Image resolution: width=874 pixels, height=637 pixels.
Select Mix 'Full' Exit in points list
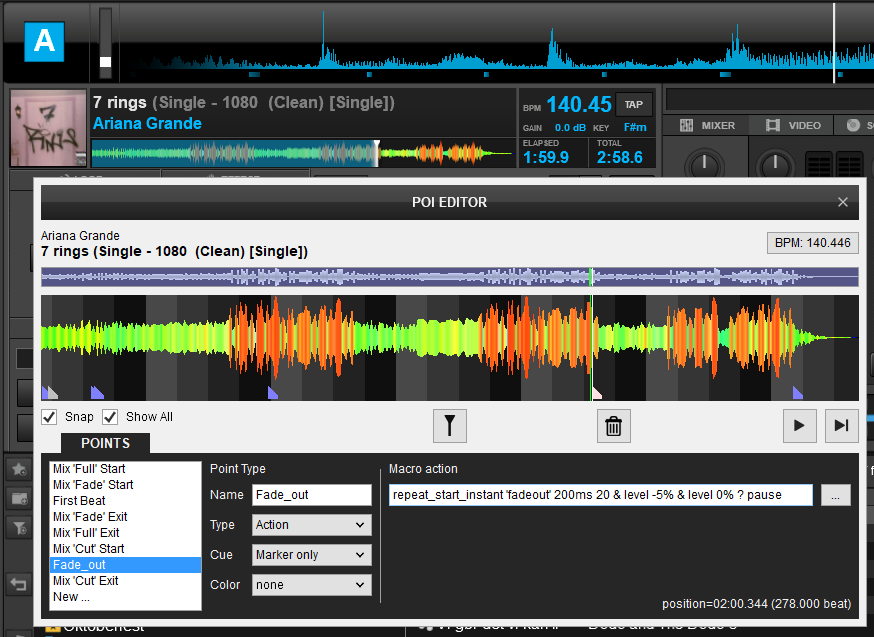[x=125, y=533]
